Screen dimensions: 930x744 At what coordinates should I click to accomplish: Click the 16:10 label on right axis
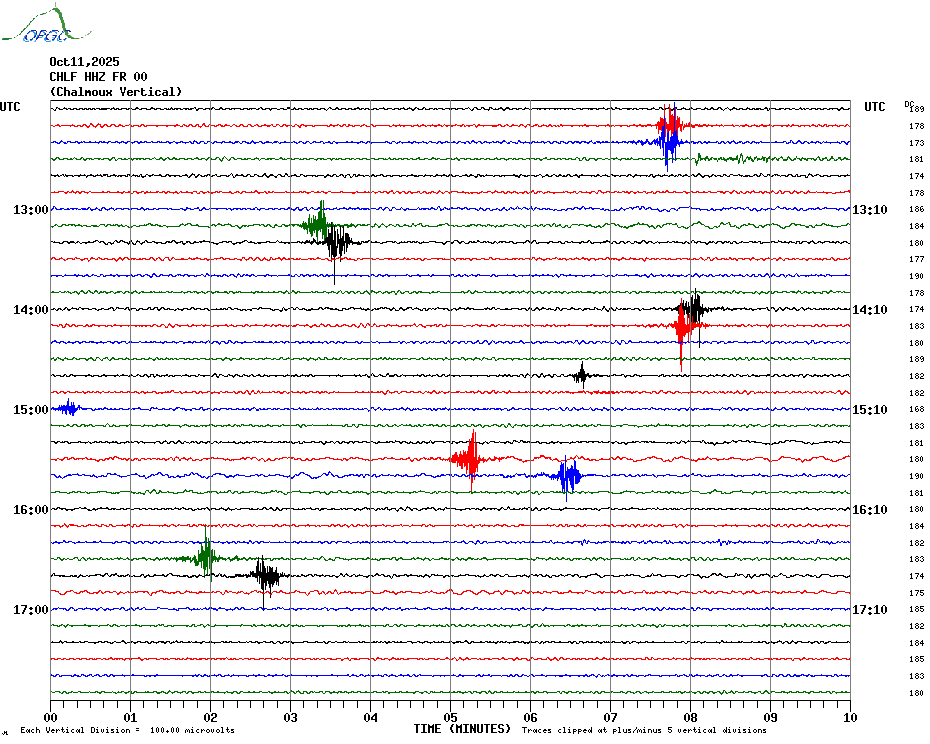pyautogui.click(x=869, y=510)
